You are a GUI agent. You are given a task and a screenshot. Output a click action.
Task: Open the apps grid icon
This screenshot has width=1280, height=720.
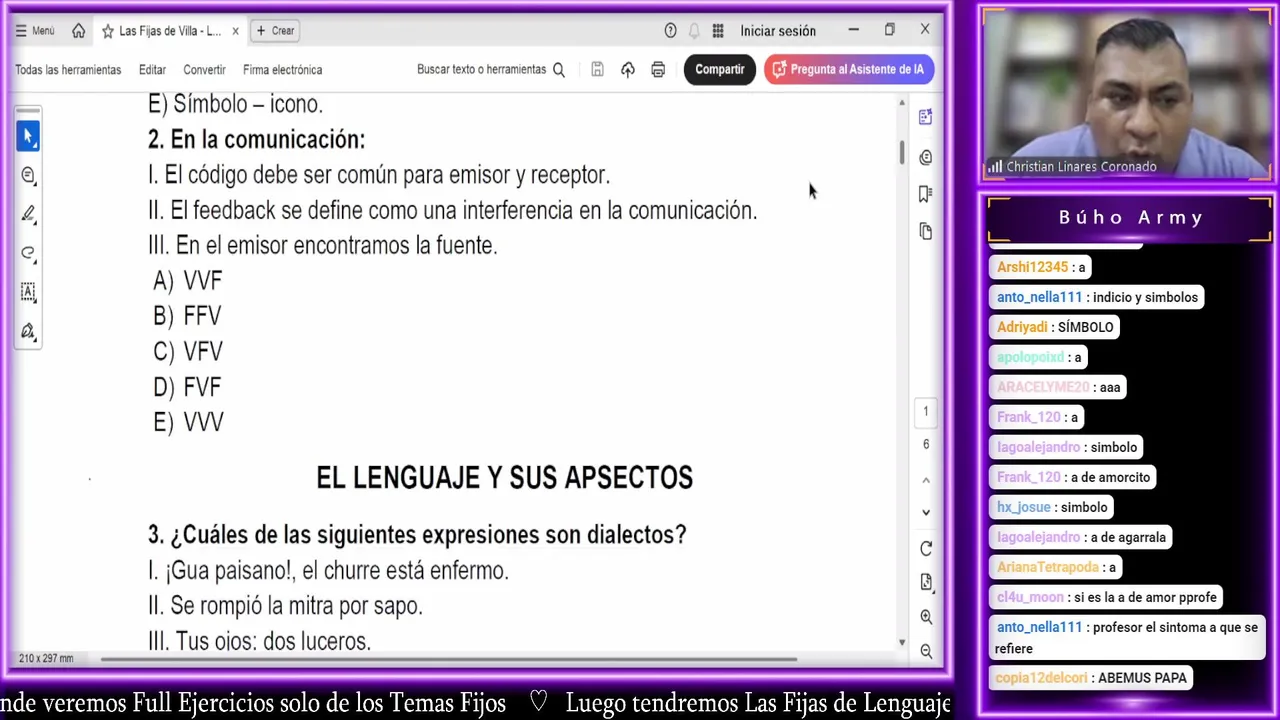(x=718, y=31)
